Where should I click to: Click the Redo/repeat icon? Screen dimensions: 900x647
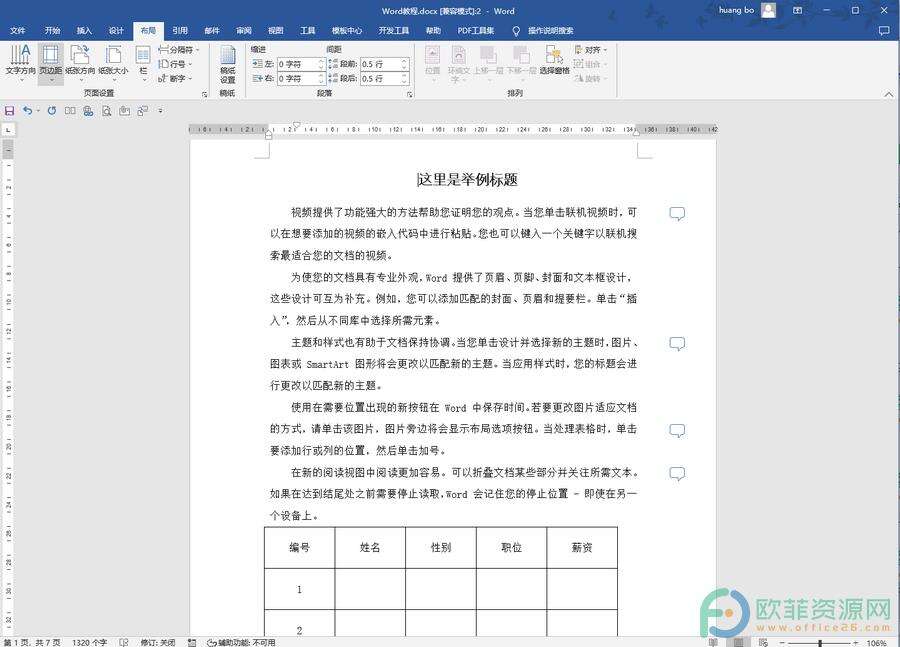tap(52, 111)
